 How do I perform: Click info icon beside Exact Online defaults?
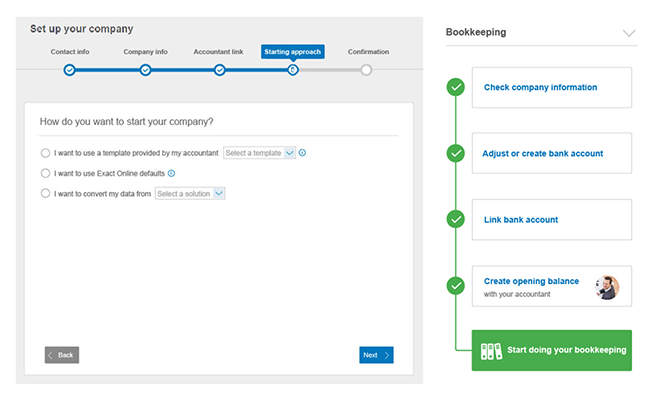tap(171, 173)
